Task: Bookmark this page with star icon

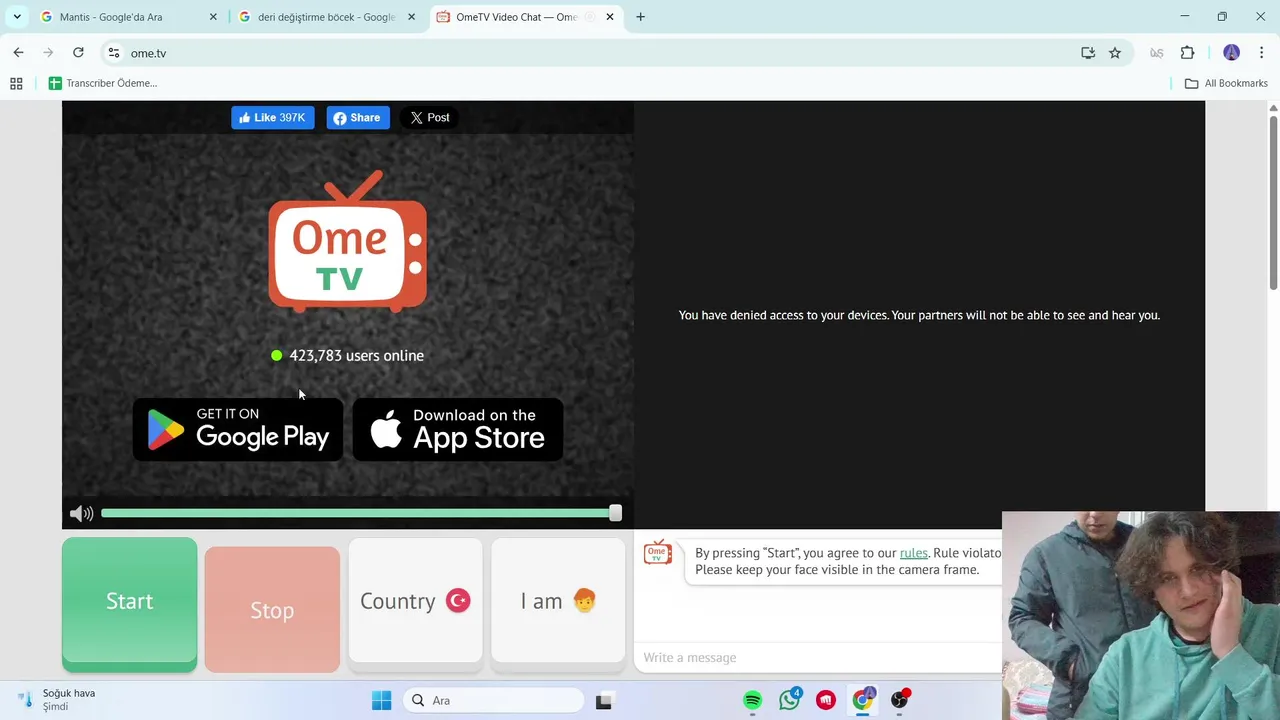Action: tap(1115, 53)
